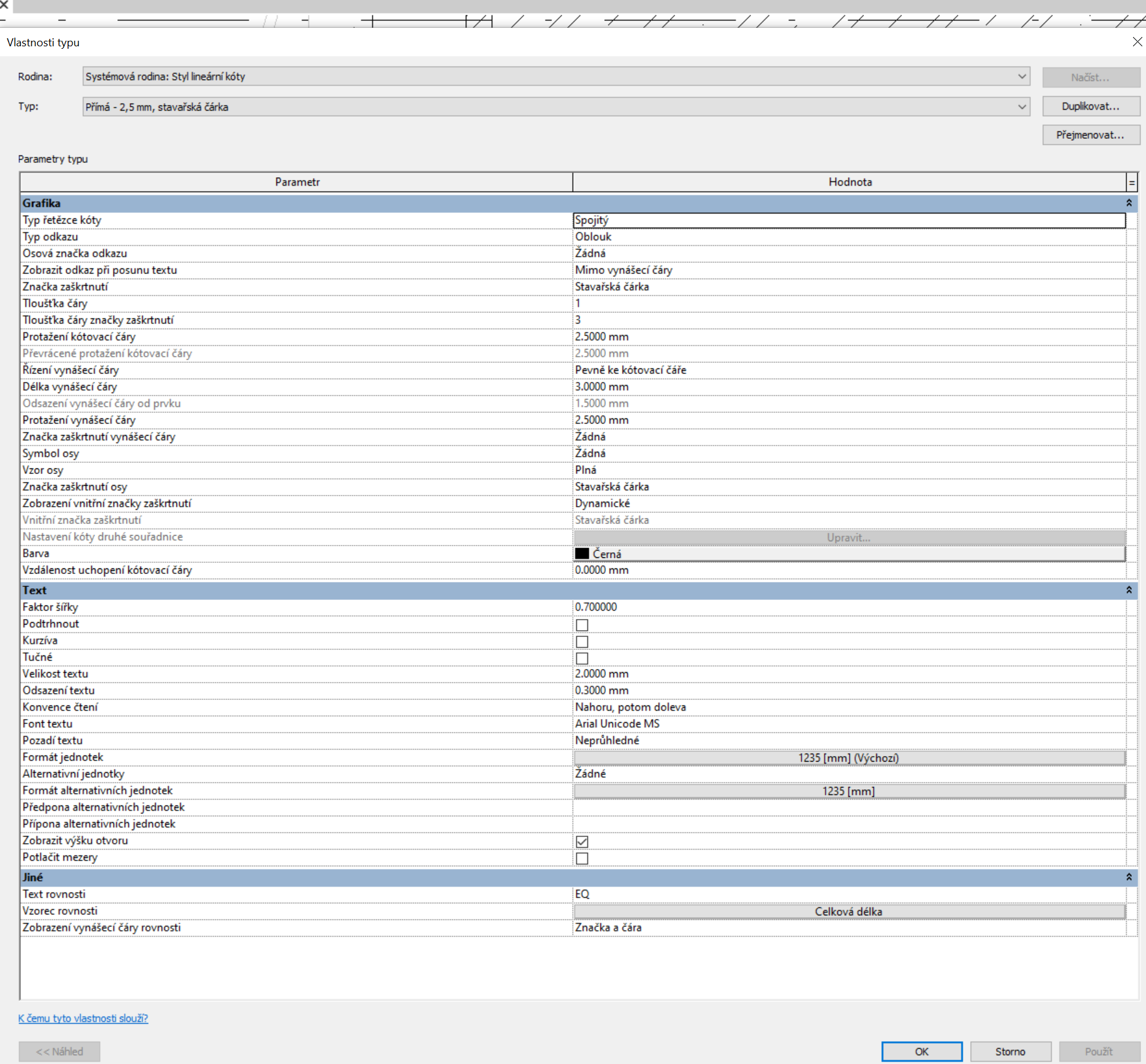The height and width of the screenshot is (1064, 1146).
Task: Open the Rodina dropdown list
Action: pos(1021,77)
